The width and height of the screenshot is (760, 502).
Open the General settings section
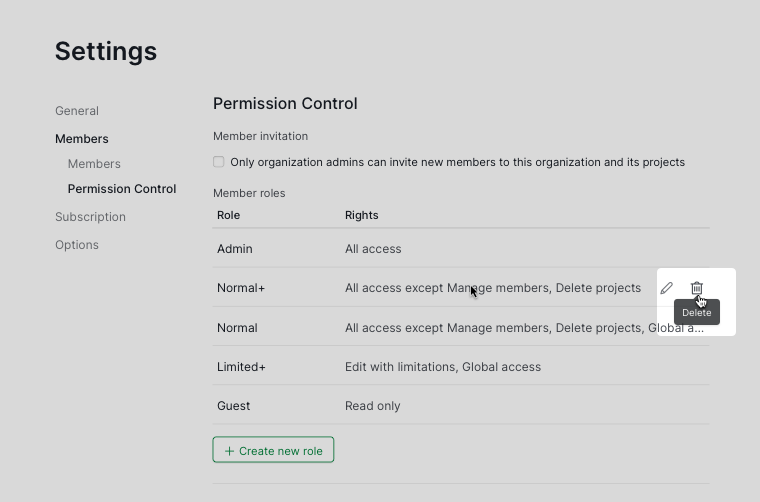(x=77, y=111)
